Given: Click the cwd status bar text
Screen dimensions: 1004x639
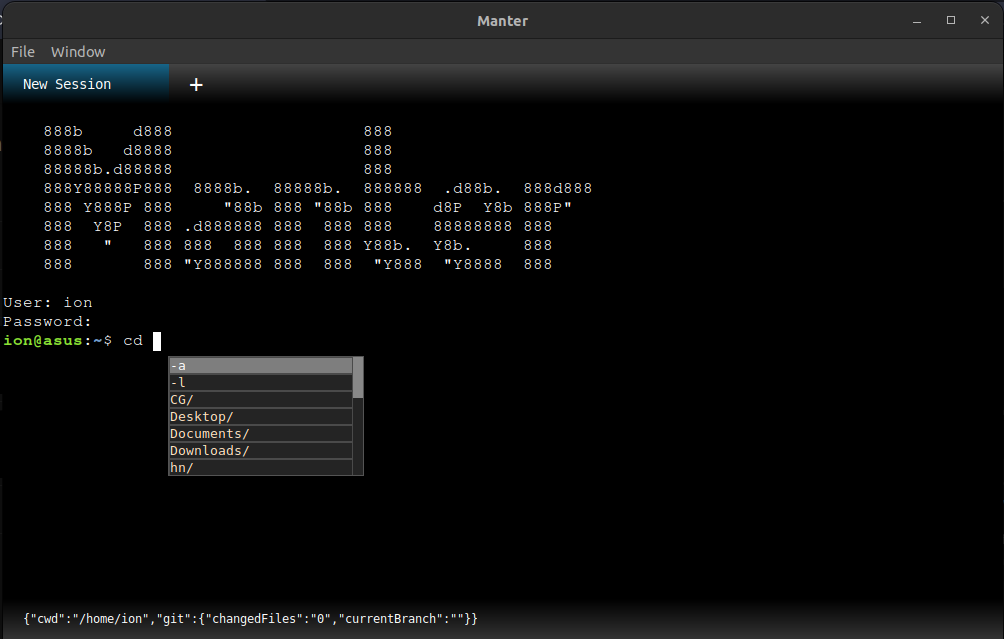Looking at the screenshot, I should point(250,619).
